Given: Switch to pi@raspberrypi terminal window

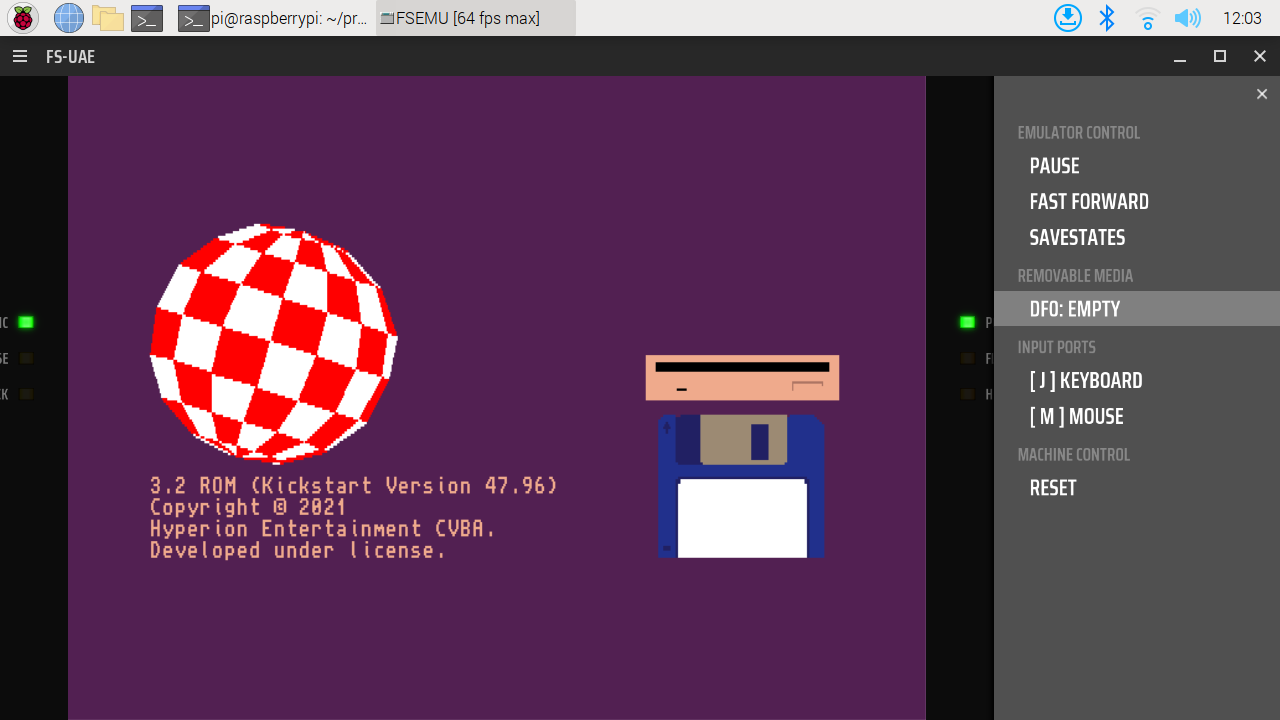Looking at the screenshot, I should (x=274, y=18).
